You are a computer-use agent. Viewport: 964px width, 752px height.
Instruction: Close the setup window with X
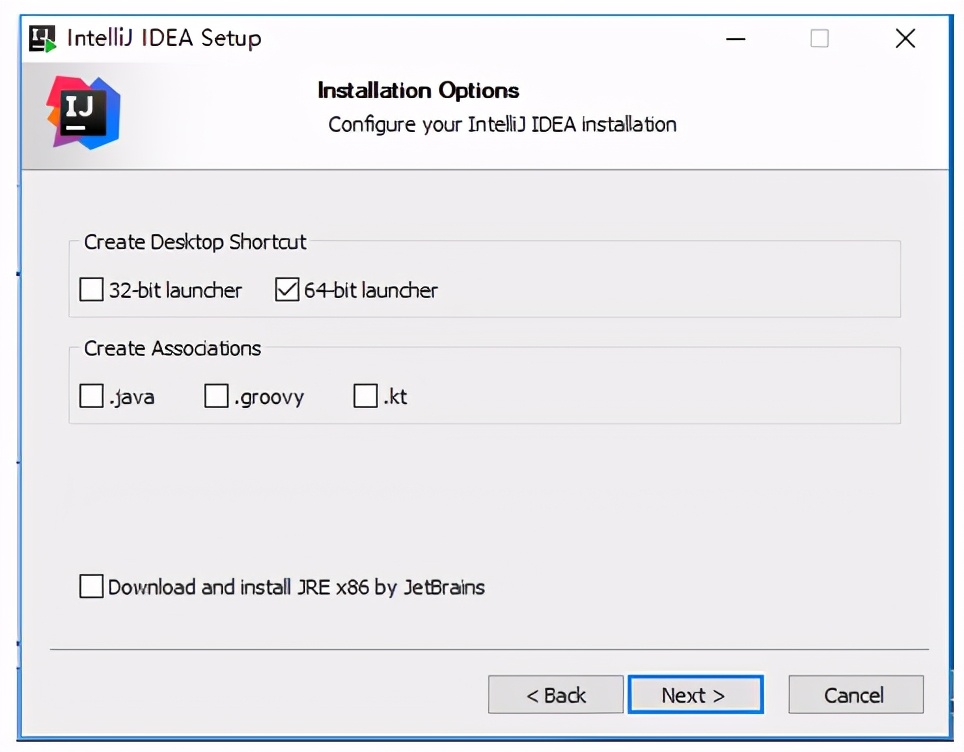905,39
